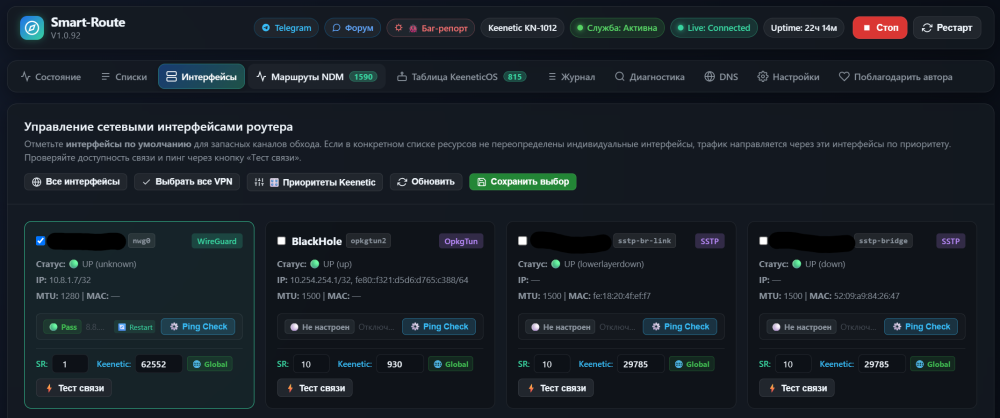Switch to the Состояние tab

(51, 77)
